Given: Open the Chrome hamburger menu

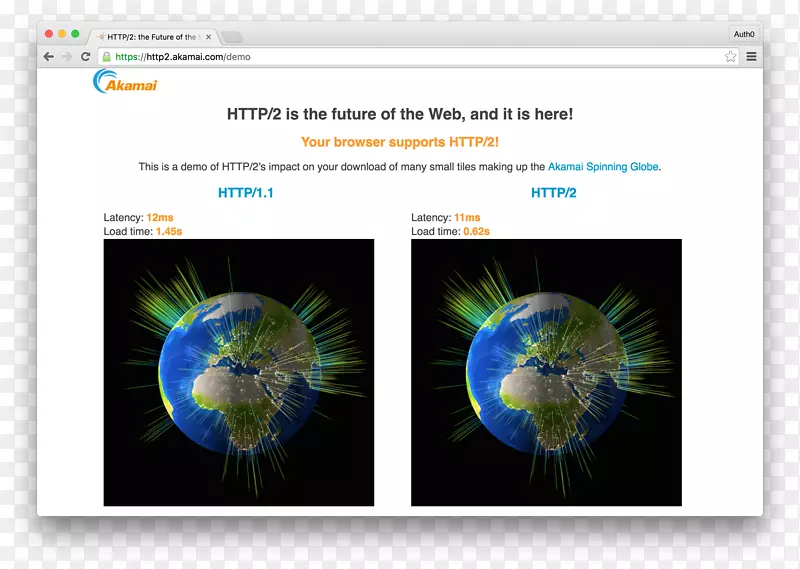Looking at the screenshot, I should [x=752, y=57].
